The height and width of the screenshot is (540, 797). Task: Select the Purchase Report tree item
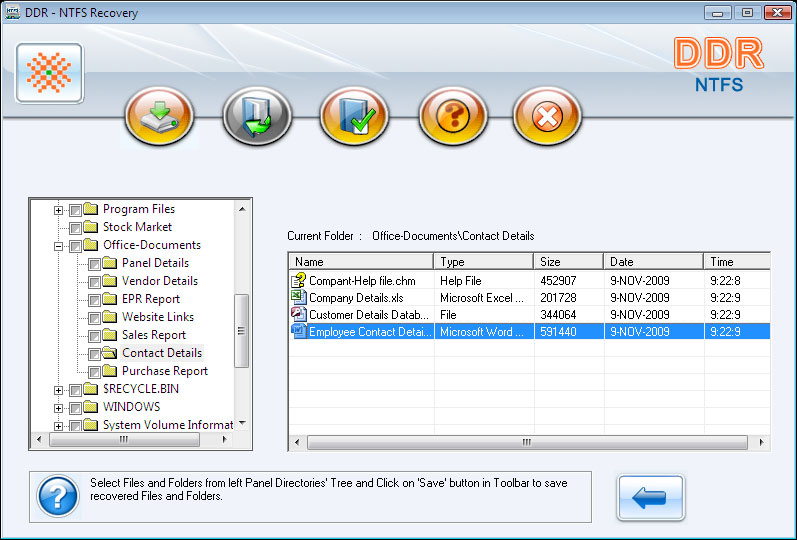[165, 371]
